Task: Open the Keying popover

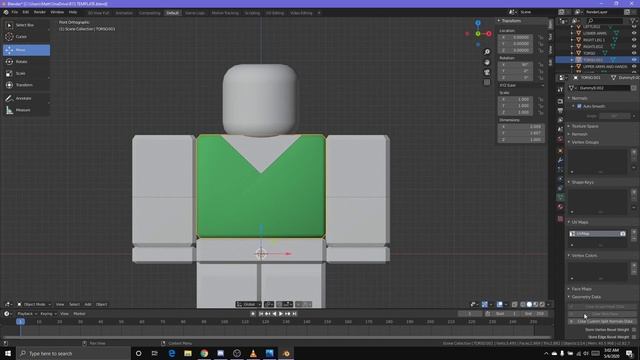Action: click(x=48, y=314)
